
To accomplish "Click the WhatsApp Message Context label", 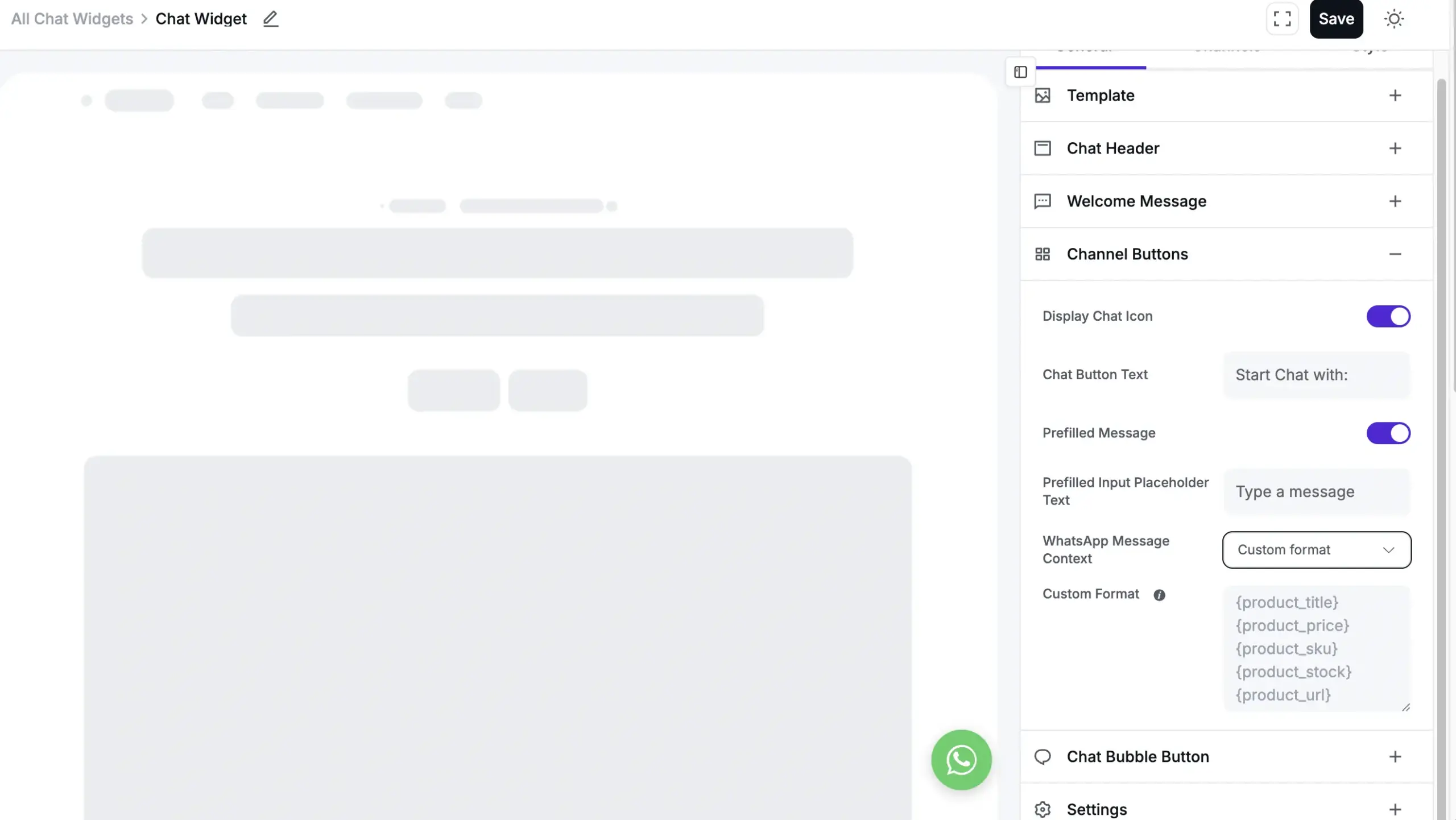I will coord(1106,550).
